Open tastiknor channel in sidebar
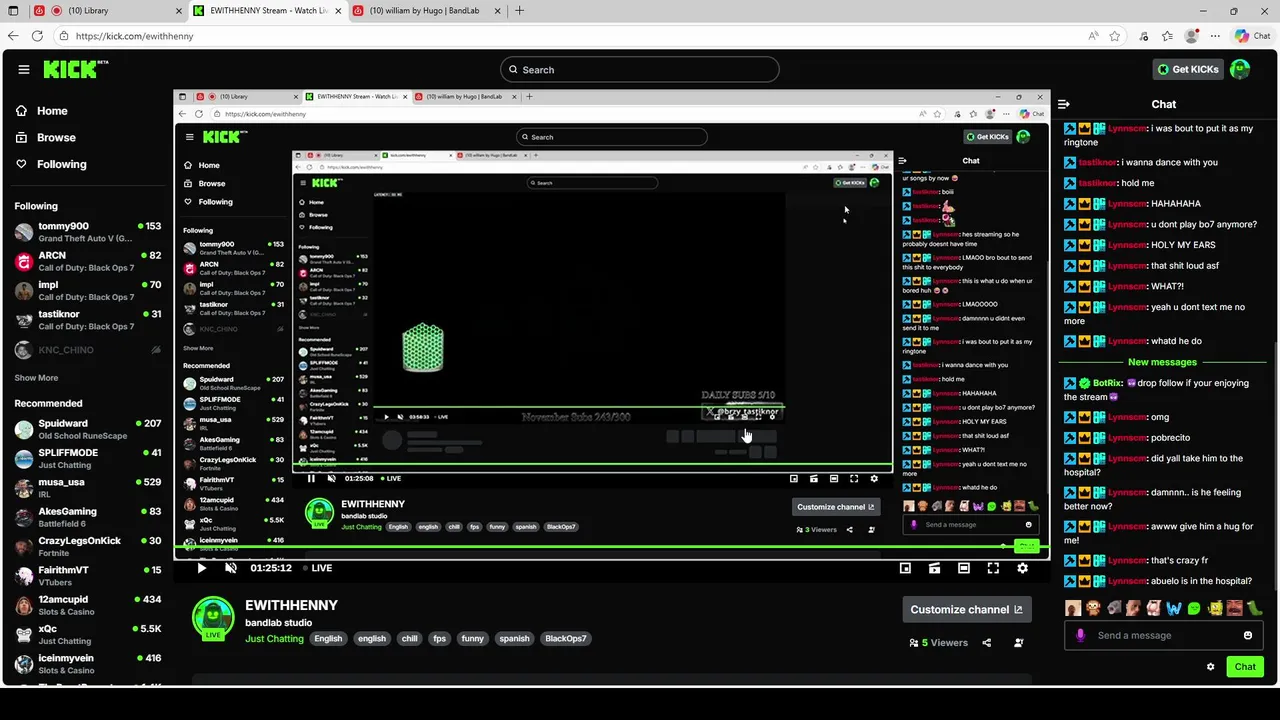1280x720 pixels. pyautogui.click(x=88, y=320)
